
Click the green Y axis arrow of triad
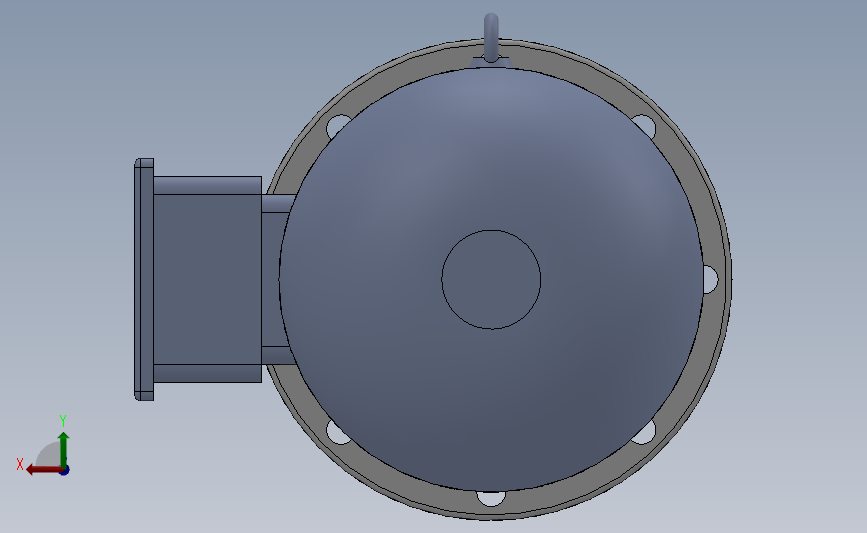tap(64, 450)
